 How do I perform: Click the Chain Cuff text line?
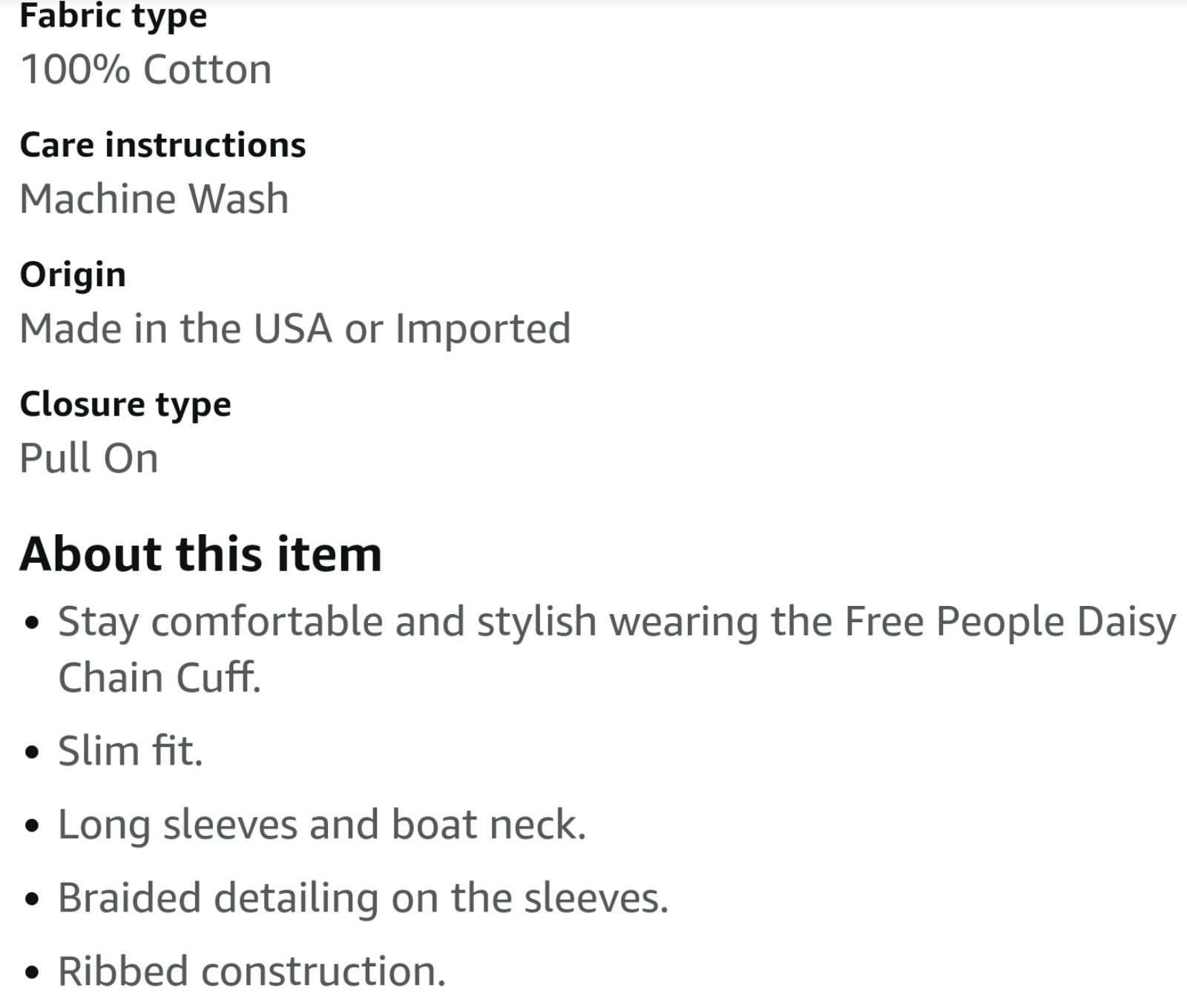(160, 678)
